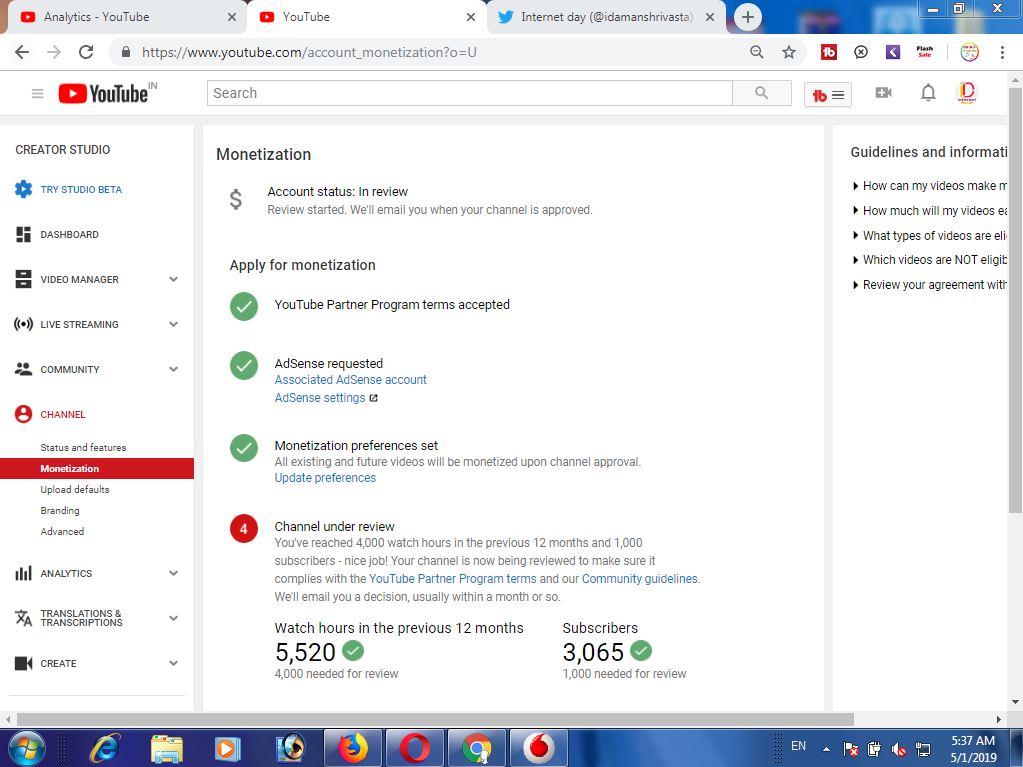Open the notifications bell
This screenshot has height=767, width=1023.
point(928,93)
